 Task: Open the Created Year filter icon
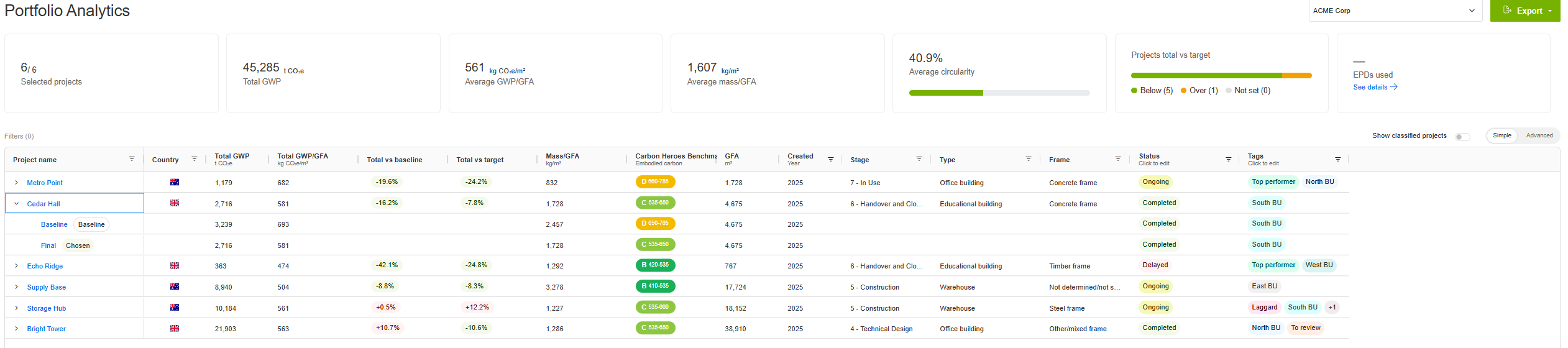[x=831, y=160]
